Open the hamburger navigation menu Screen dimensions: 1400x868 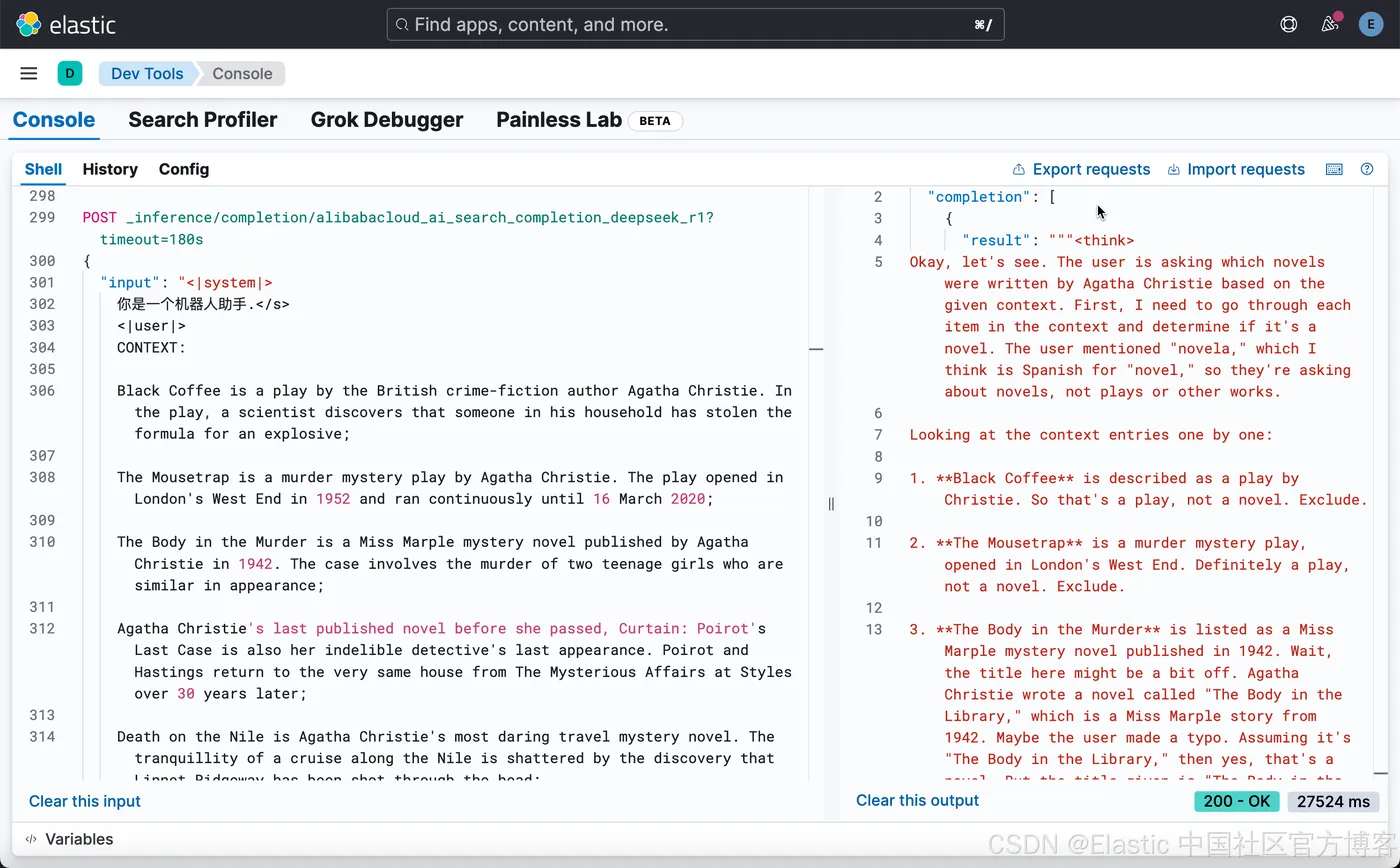(29, 73)
